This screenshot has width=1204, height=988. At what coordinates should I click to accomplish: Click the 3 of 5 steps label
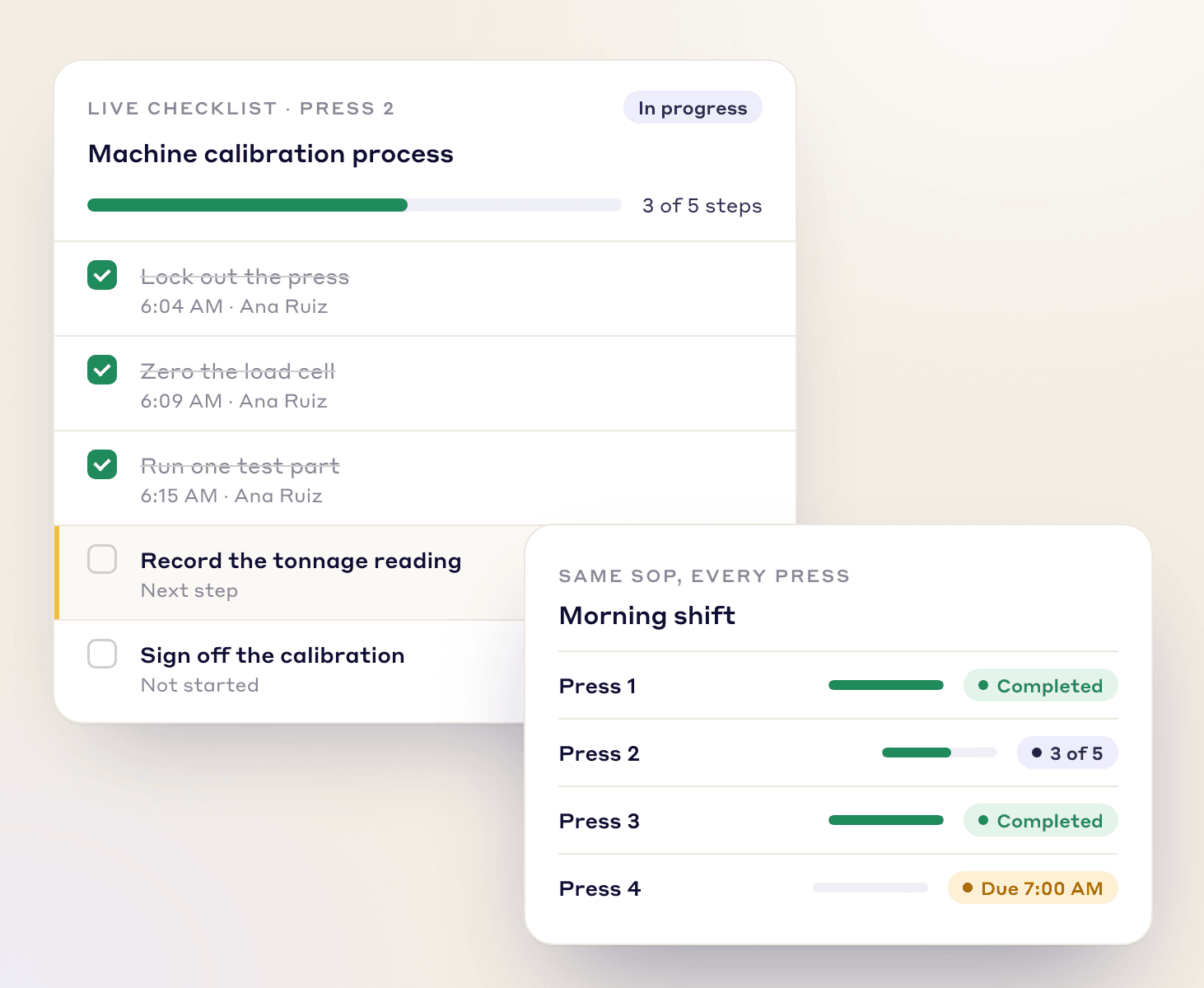702,206
